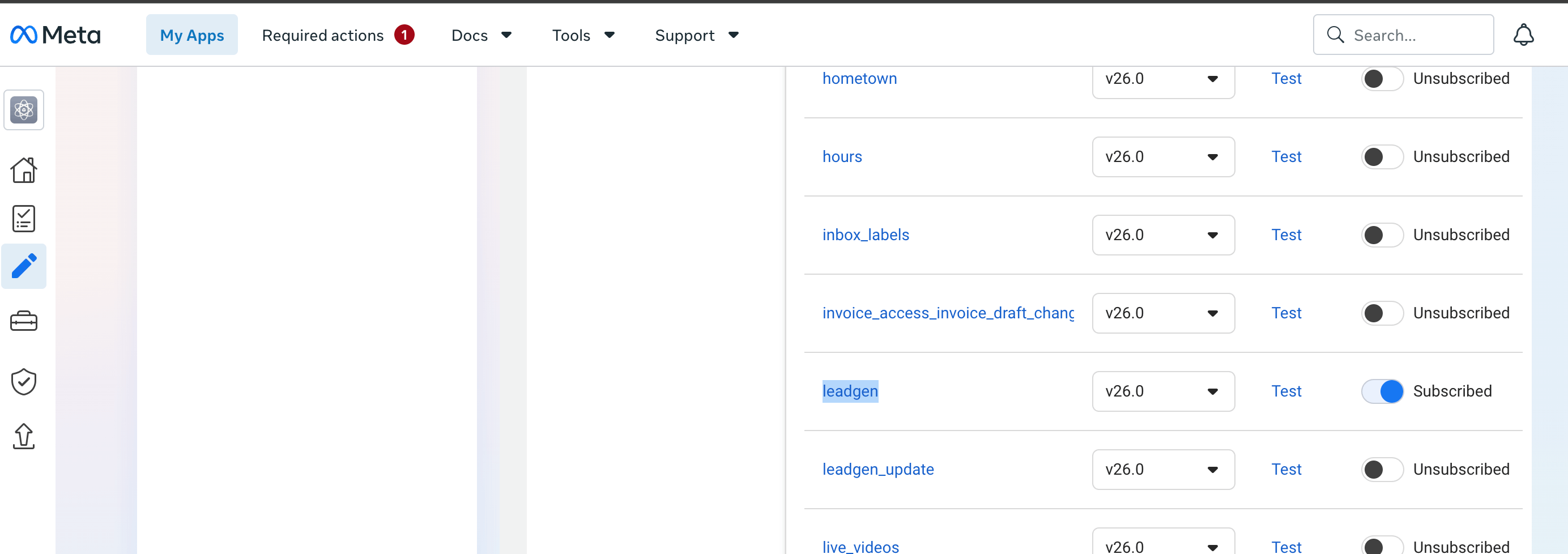Click the Subscribed label for leadgen

(1452, 391)
